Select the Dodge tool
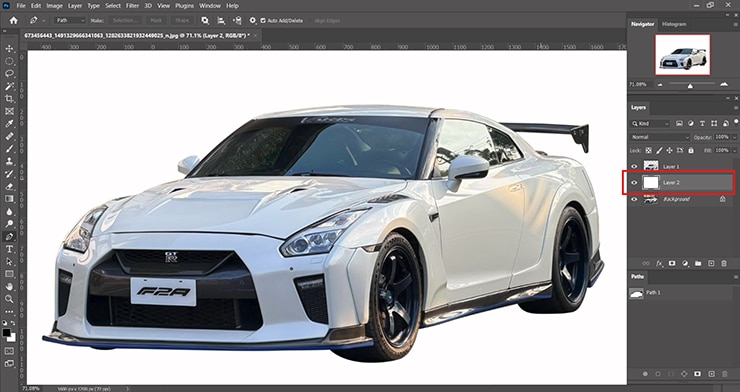 coord(9,224)
